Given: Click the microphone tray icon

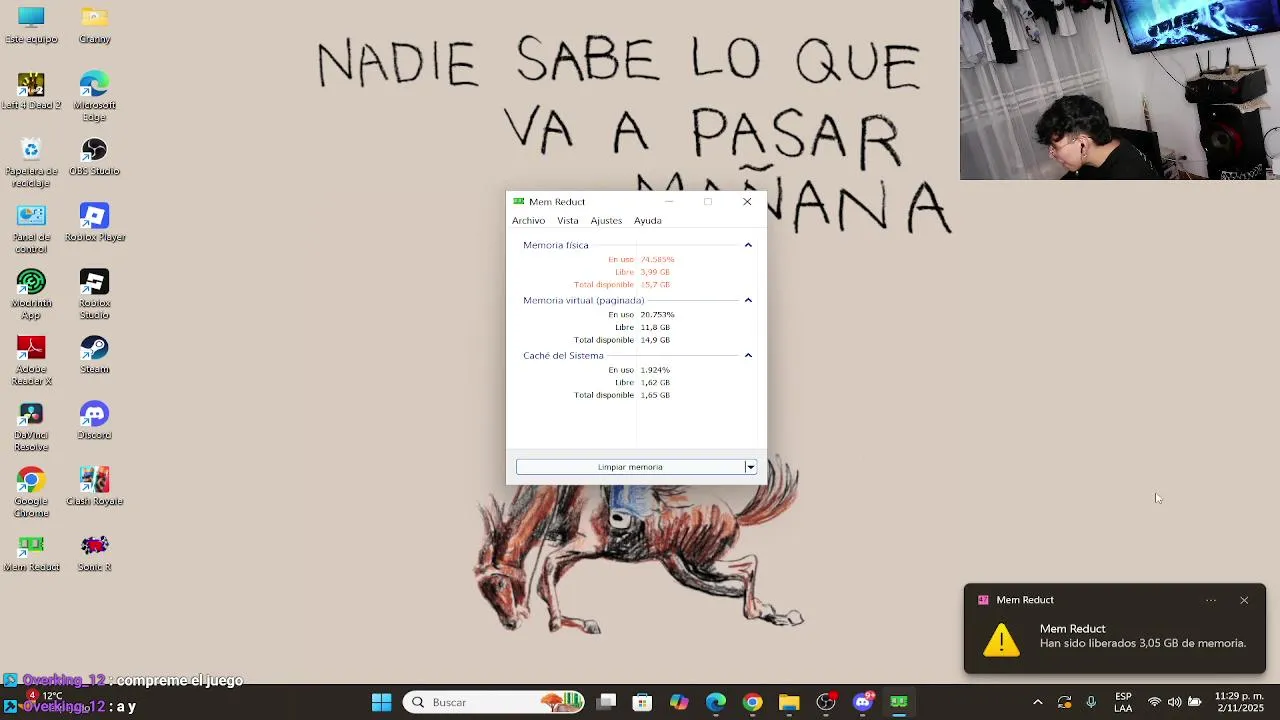Looking at the screenshot, I should (1091, 702).
